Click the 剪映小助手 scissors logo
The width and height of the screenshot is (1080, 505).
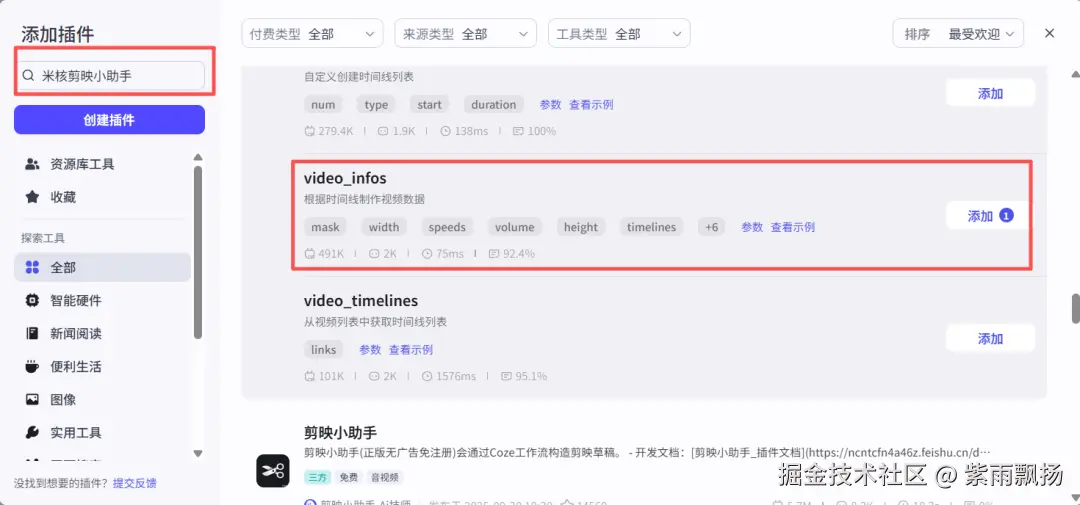[273, 471]
